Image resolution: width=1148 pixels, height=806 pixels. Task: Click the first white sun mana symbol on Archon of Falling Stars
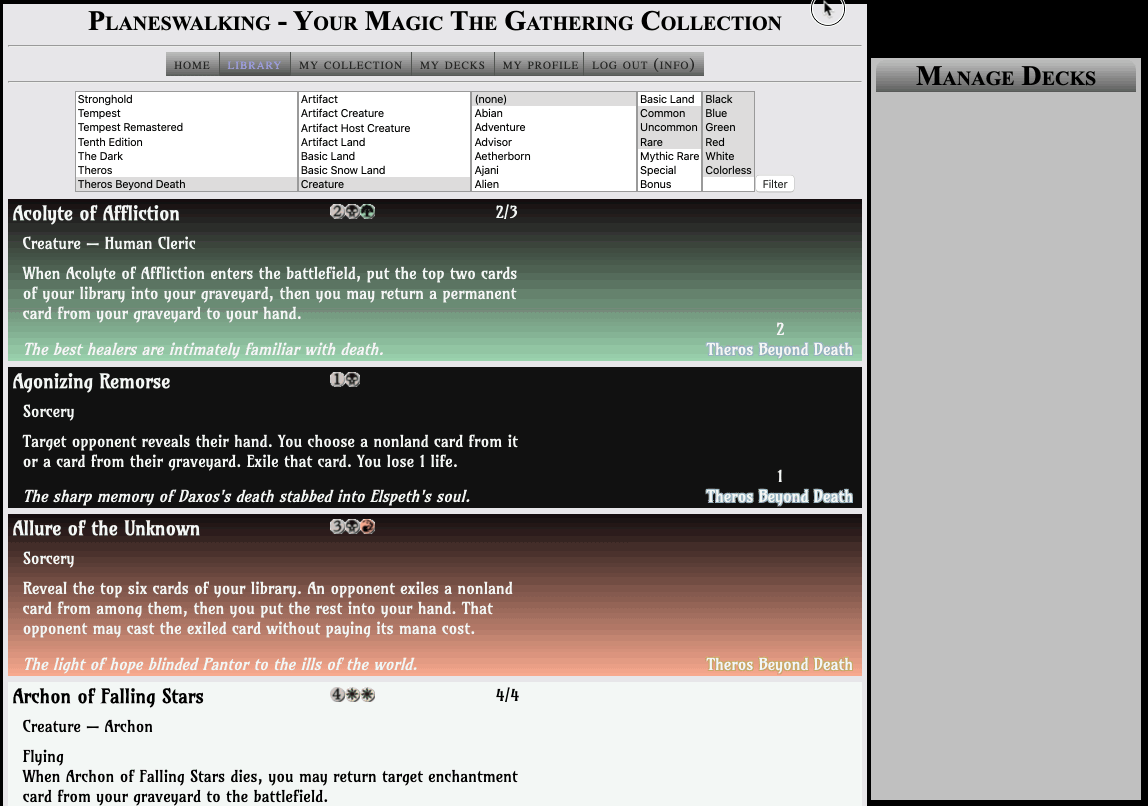pyautogui.click(x=352, y=695)
